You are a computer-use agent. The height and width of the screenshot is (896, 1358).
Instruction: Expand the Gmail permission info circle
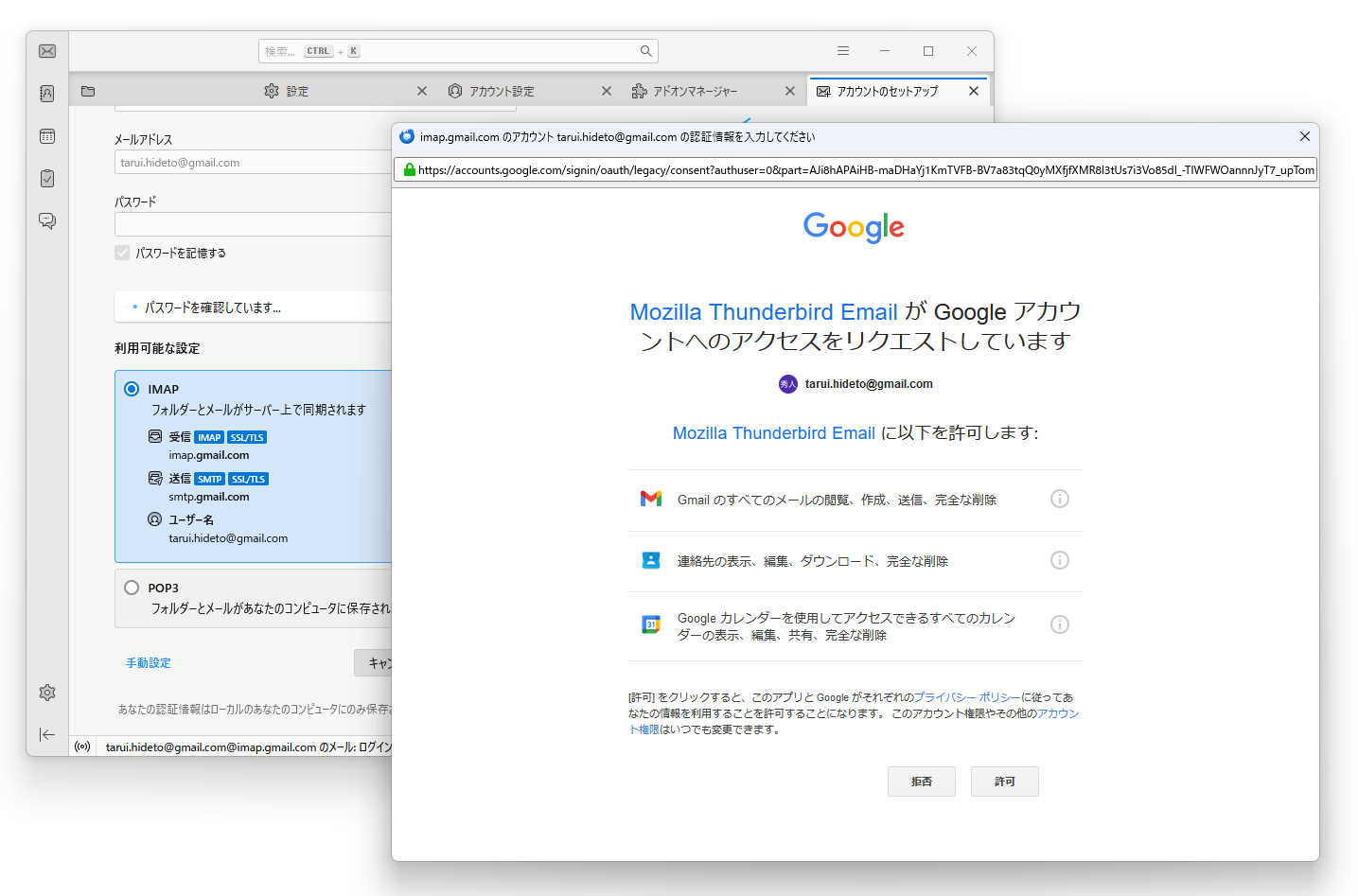pyautogui.click(x=1059, y=499)
